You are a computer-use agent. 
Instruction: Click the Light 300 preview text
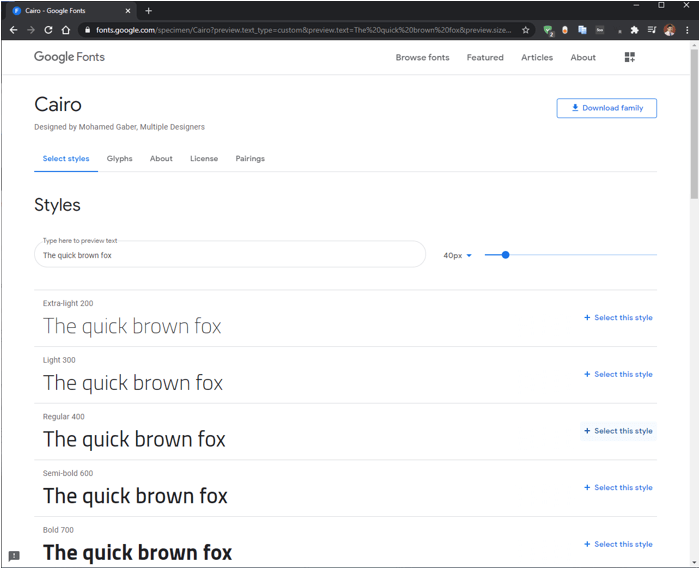pyautogui.click(x=133, y=383)
